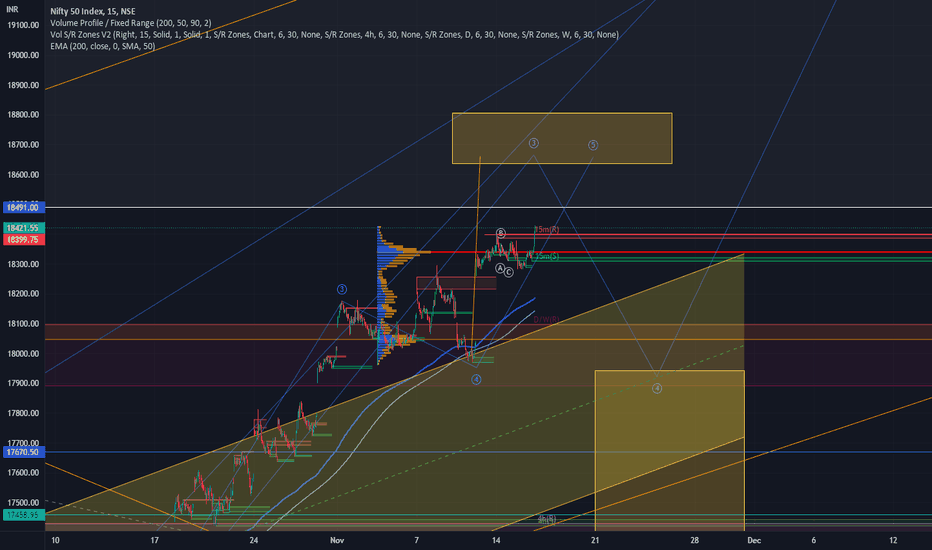Click the Nifty 50 Index, 15, NSE title
The image size is (932, 550).
point(93,11)
